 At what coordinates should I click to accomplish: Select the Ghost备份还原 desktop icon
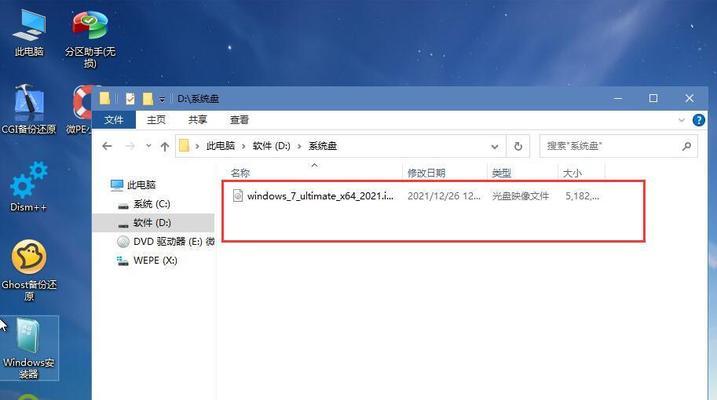click(x=29, y=270)
